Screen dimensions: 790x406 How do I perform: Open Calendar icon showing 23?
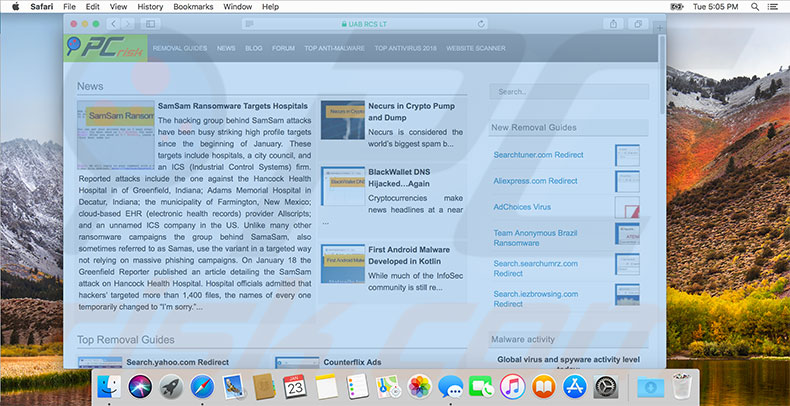coord(295,387)
